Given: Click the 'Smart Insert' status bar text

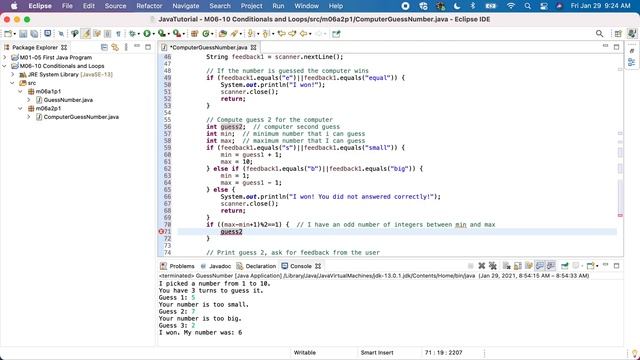Looking at the screenshot, I should pos(377,353).
